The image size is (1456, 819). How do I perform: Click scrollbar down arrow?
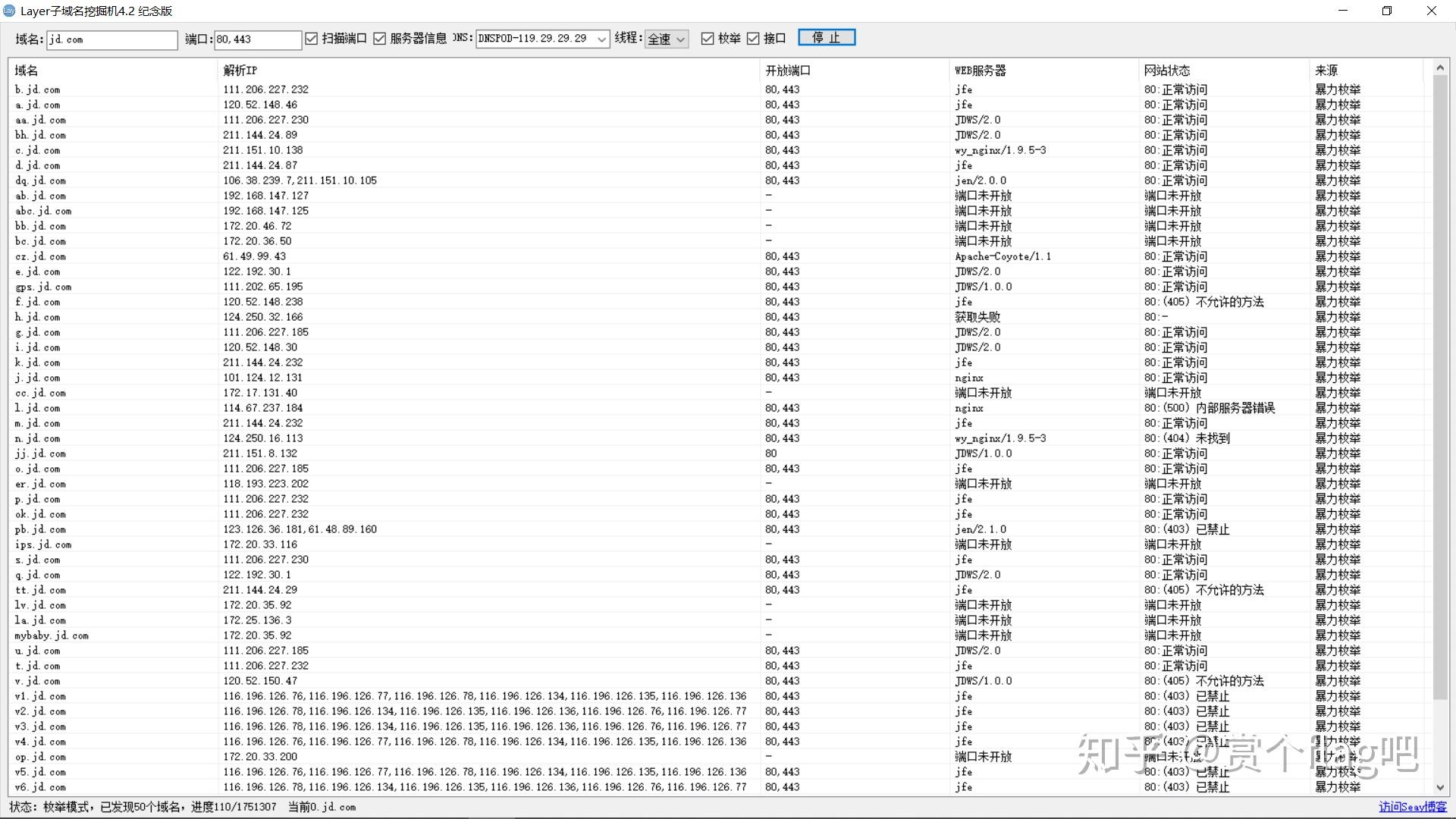[1440, 788]
